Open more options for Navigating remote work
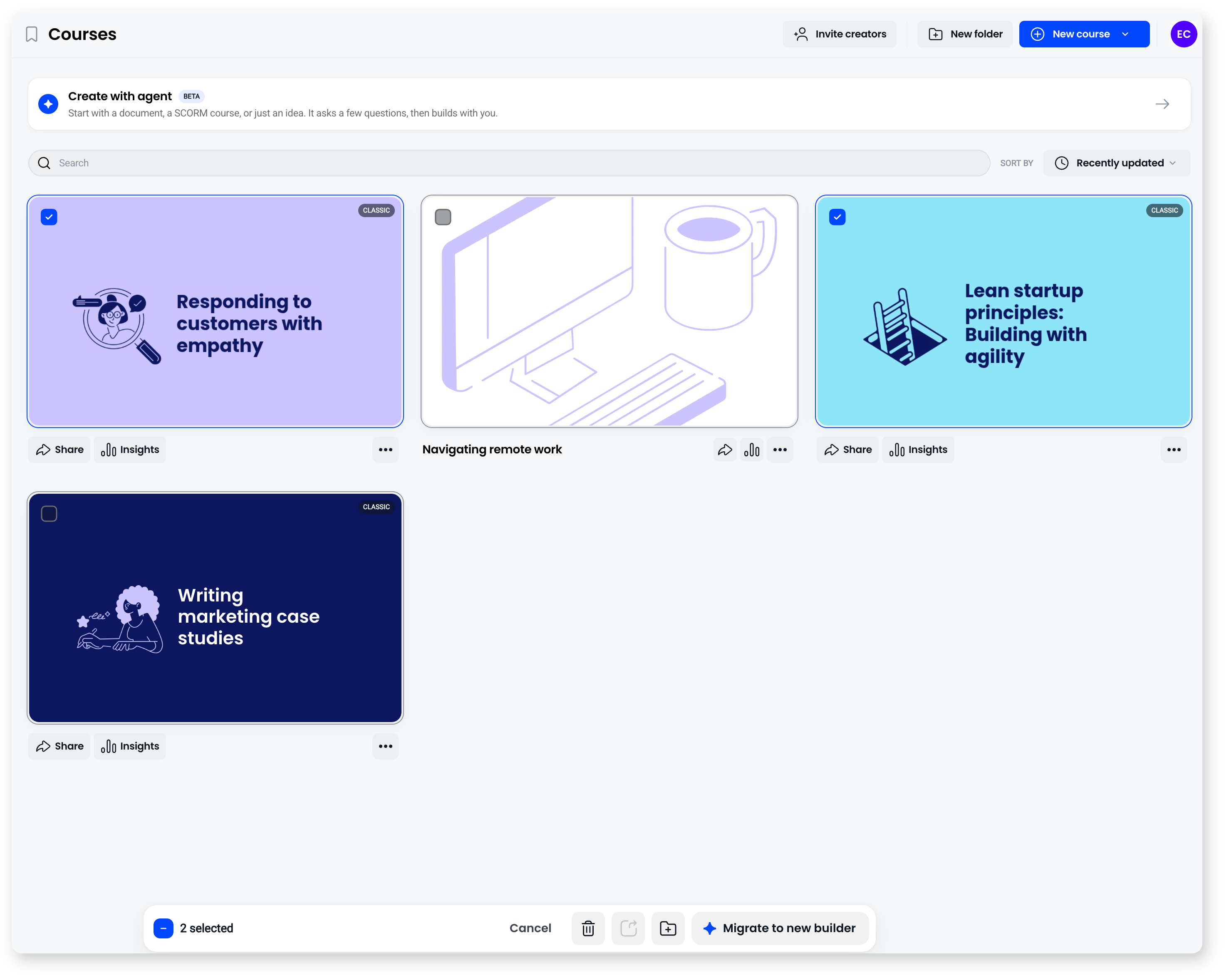Screen dimensions: 1229x980 pos(780,450)
